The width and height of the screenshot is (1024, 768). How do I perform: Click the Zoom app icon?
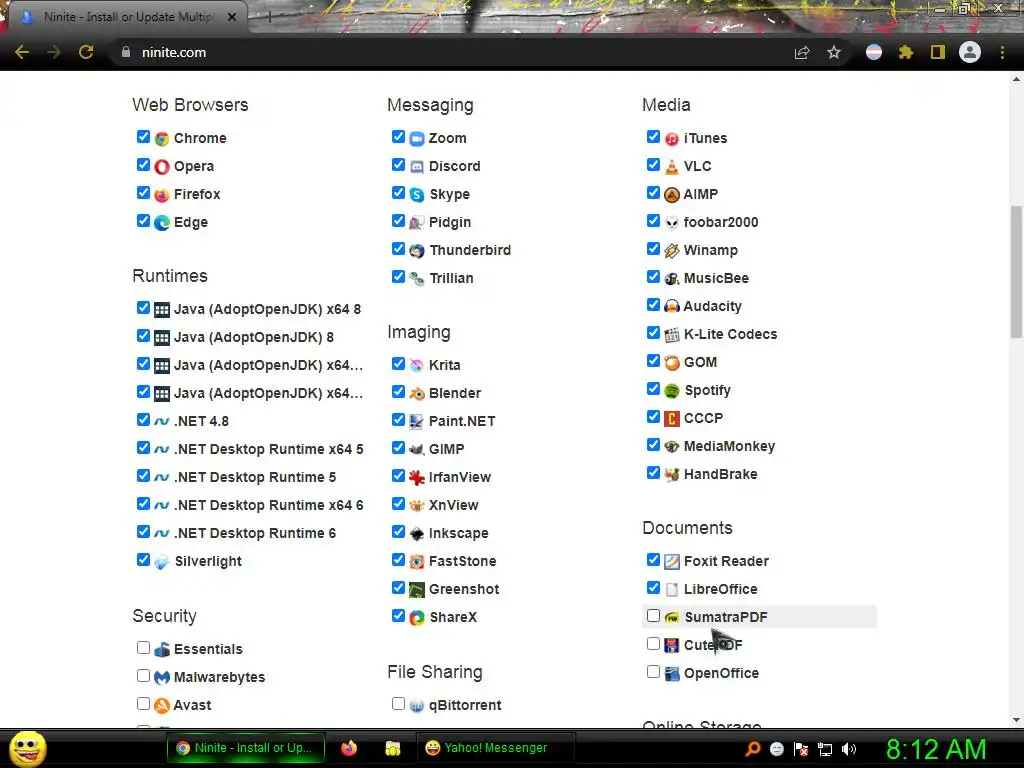(x=417, y=138)
